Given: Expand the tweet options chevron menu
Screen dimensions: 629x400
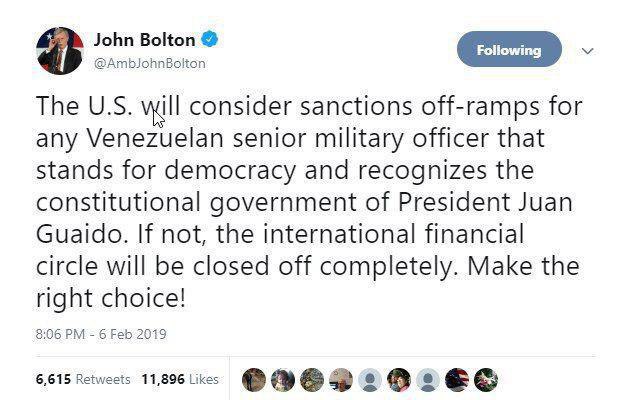Looking at the screenshot, I should (588, 51).
